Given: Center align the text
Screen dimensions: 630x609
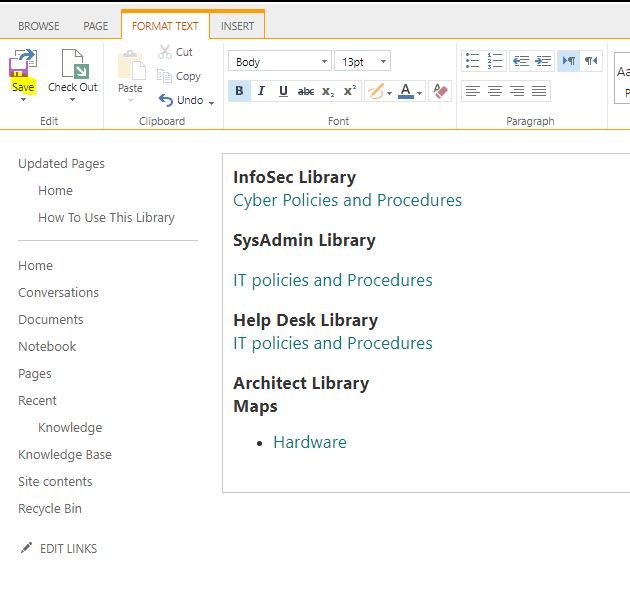Looking at the screenshot, I should [x=495, y=91].
